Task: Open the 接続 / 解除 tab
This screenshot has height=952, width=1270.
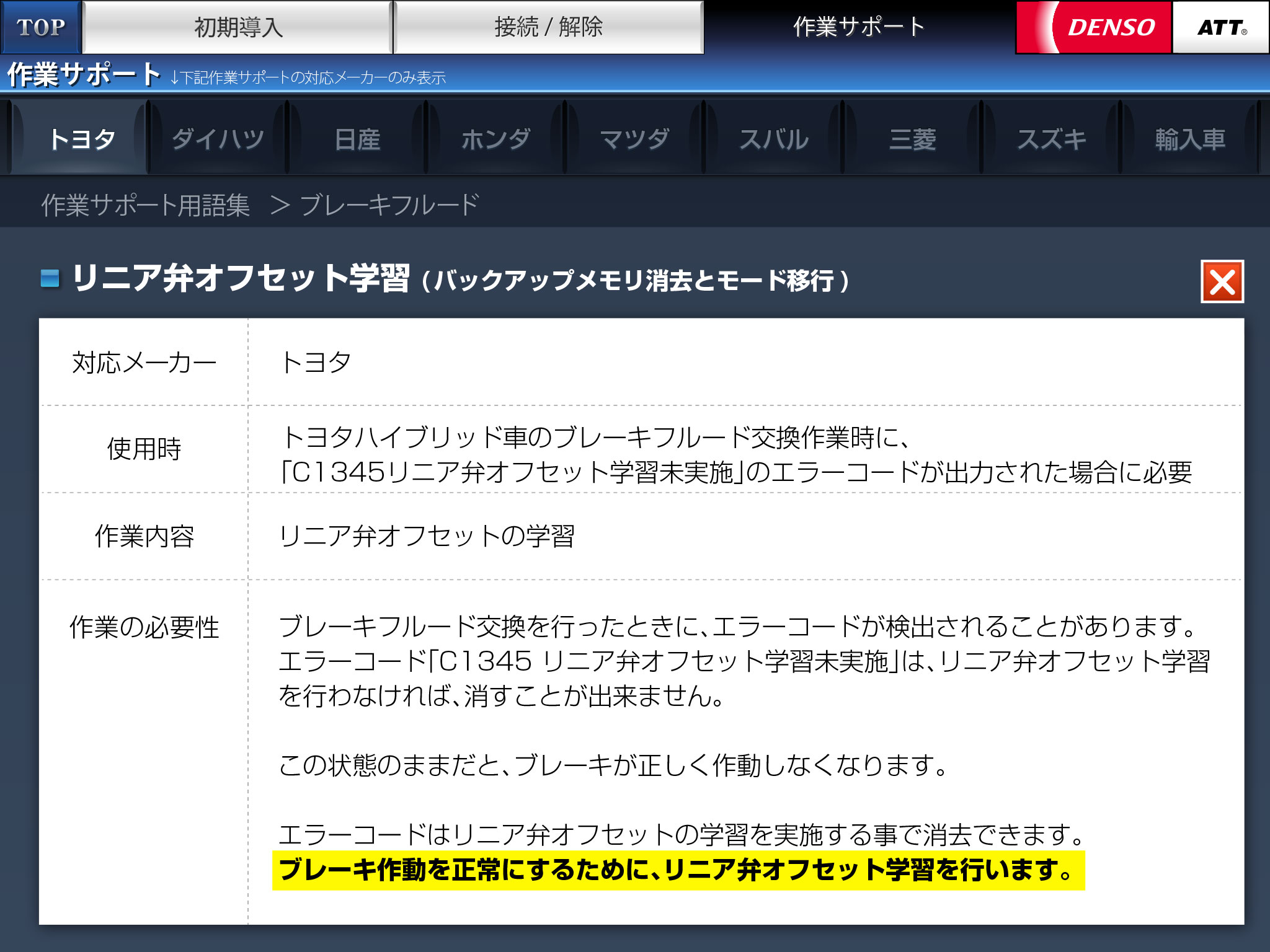Action: pos(548,27)
